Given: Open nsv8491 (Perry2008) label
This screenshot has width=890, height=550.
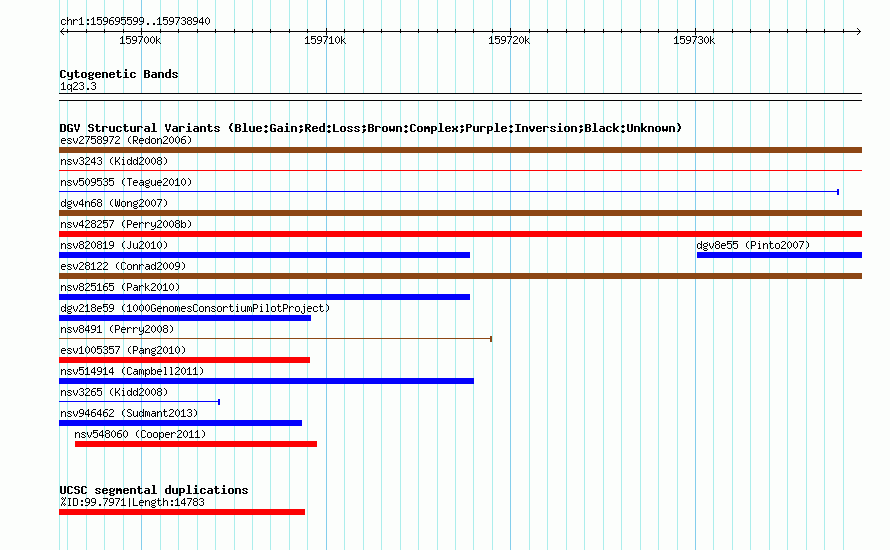Looking at the screenshot, I should 117,329.
